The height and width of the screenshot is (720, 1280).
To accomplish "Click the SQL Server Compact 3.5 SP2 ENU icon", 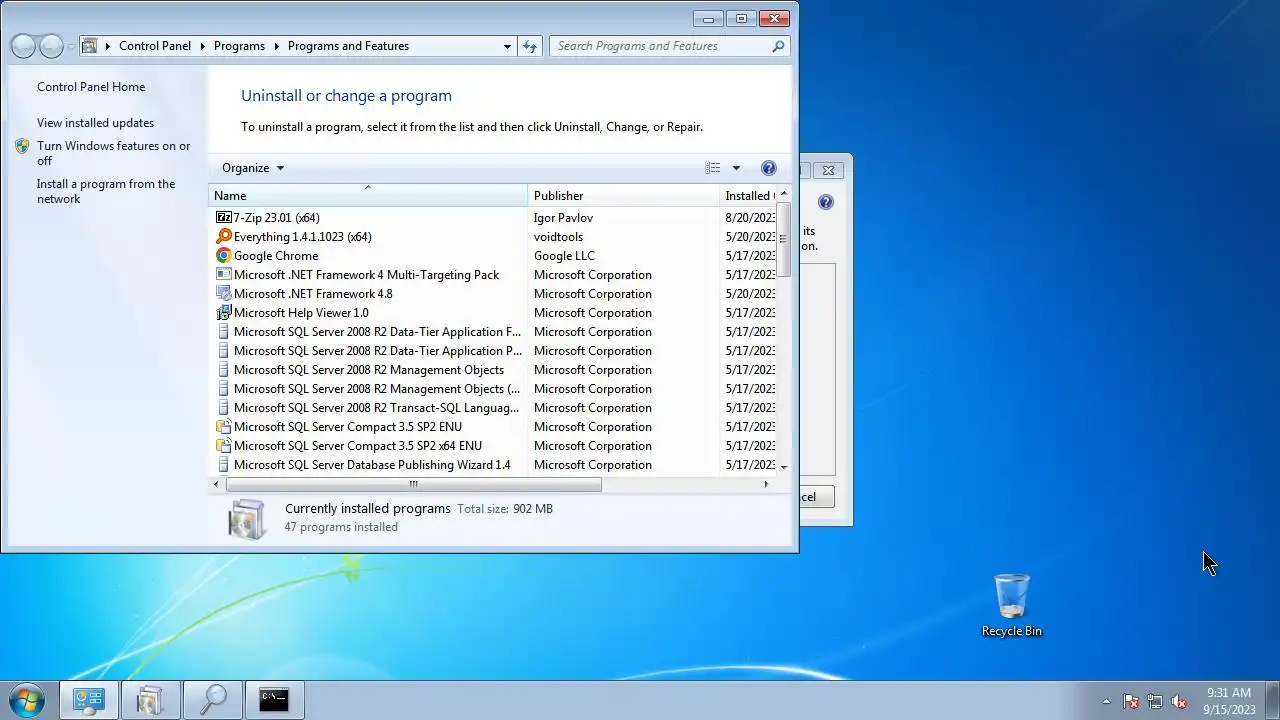I will click(x=224, y=426).
